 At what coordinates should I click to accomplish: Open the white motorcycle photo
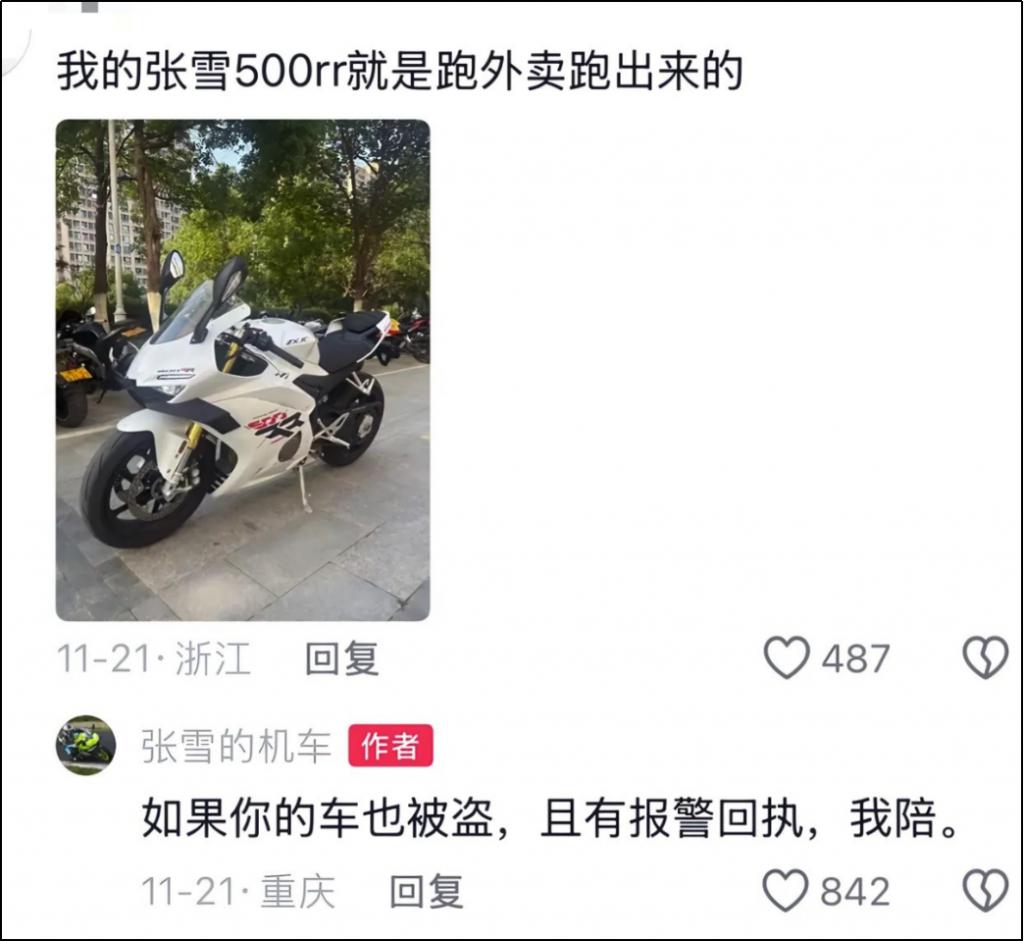click(243, 370)
